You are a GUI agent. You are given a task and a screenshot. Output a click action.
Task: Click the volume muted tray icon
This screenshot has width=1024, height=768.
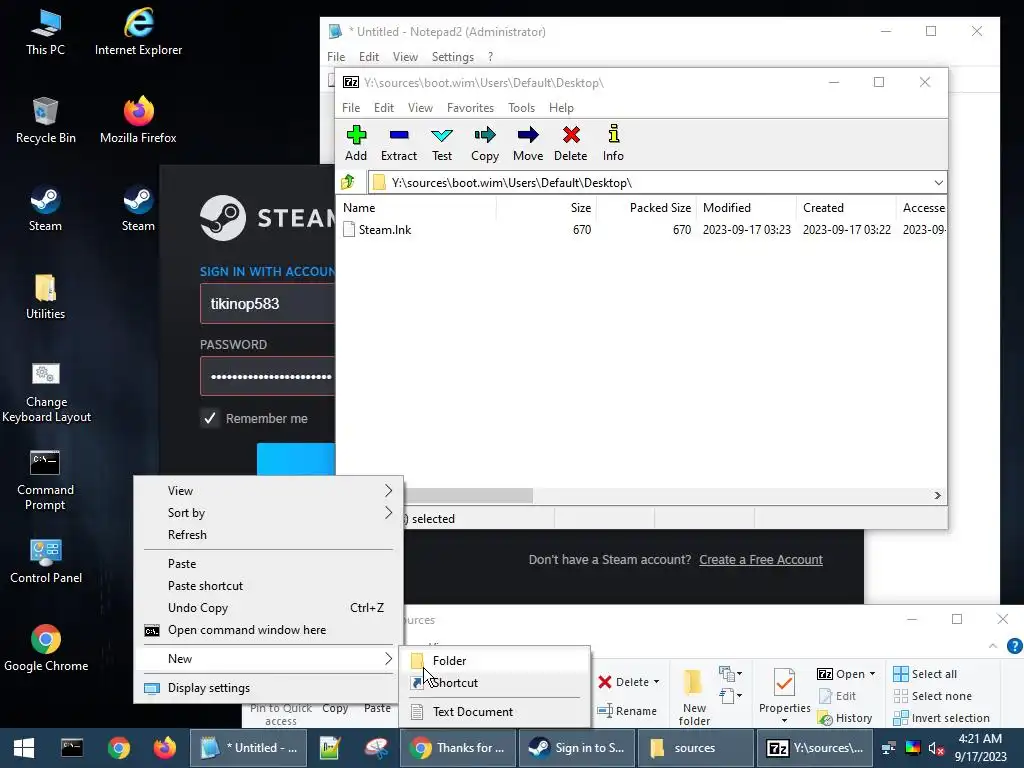[x=936, y=748]
